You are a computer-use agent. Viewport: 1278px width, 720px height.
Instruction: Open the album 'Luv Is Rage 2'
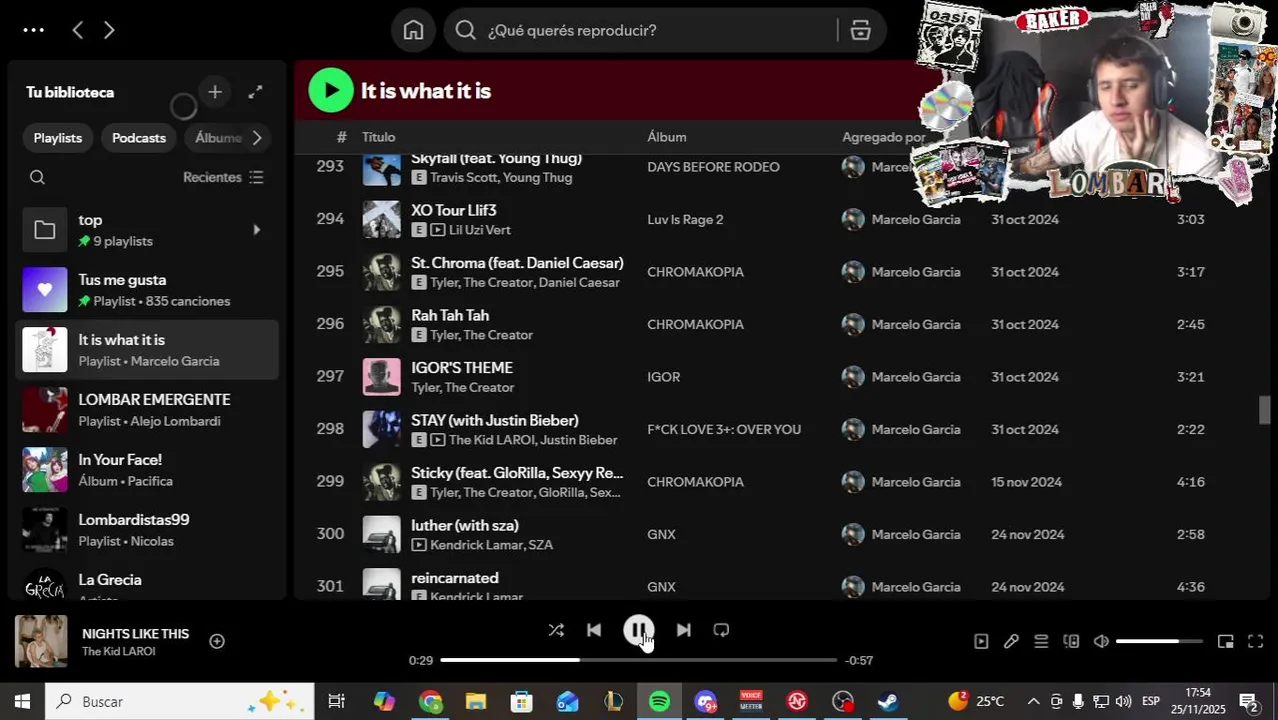coord(685,219)
